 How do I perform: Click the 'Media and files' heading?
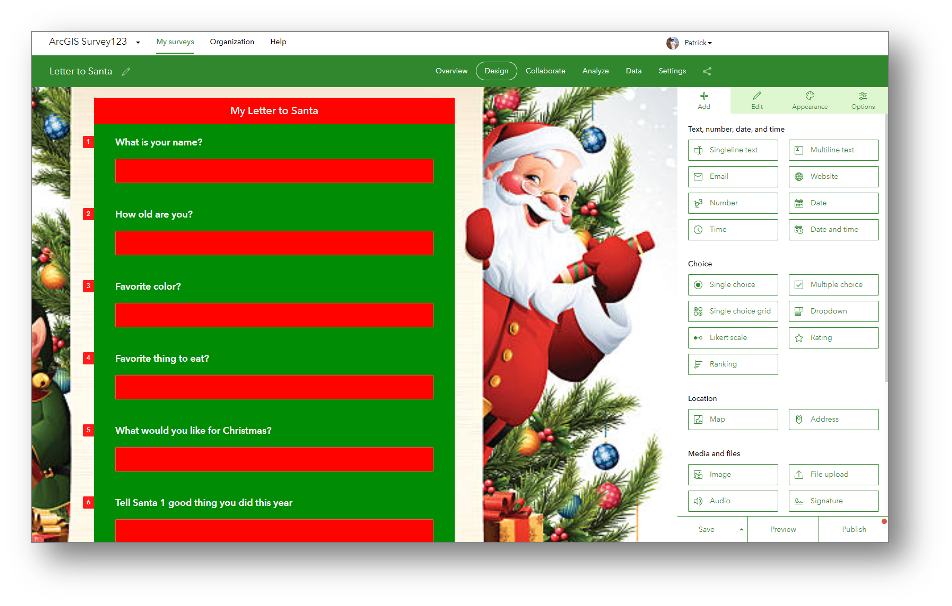coord(714,454)
